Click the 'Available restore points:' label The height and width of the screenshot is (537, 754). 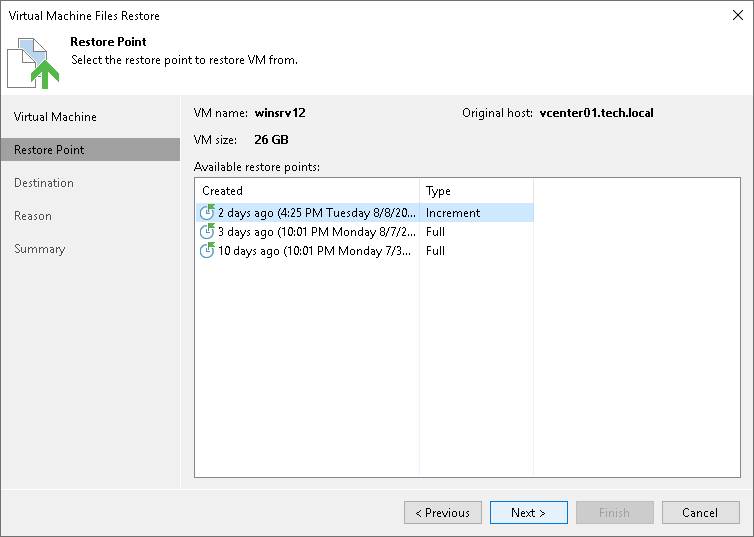(257, 167)
